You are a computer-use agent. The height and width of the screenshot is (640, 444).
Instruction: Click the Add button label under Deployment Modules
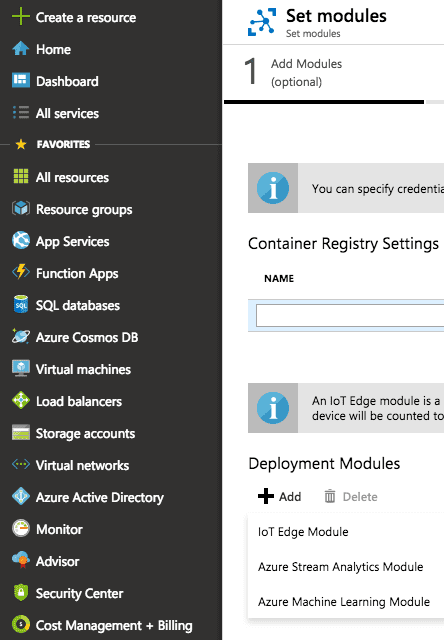[290, 497]
